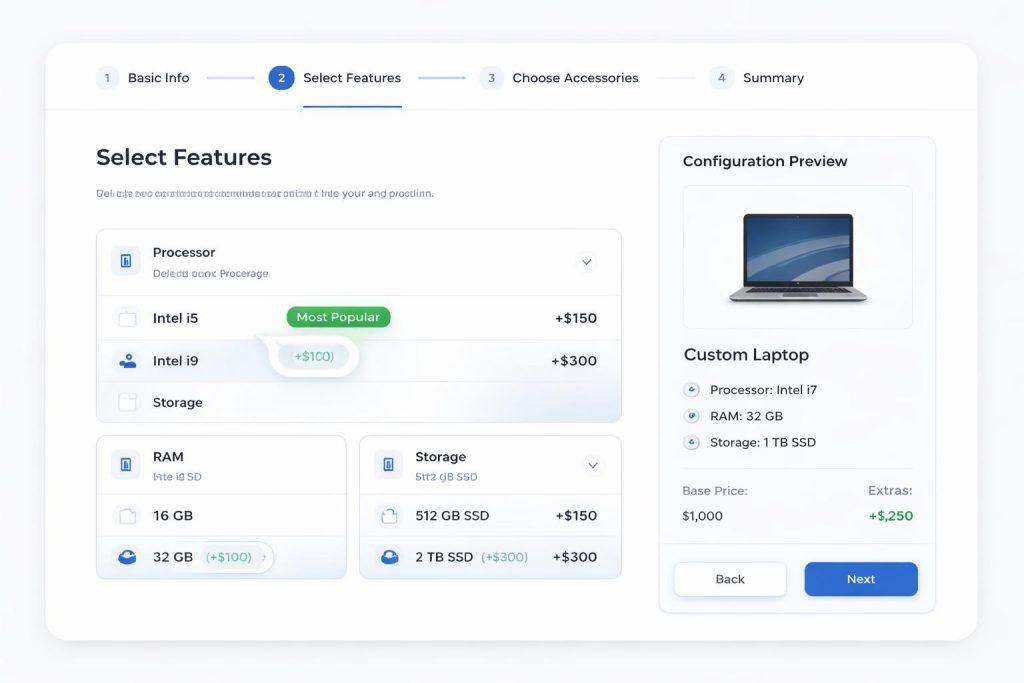Select the Intel i5 checkbox
This screenshot has width=1024, height=683.
pos(127,319)
